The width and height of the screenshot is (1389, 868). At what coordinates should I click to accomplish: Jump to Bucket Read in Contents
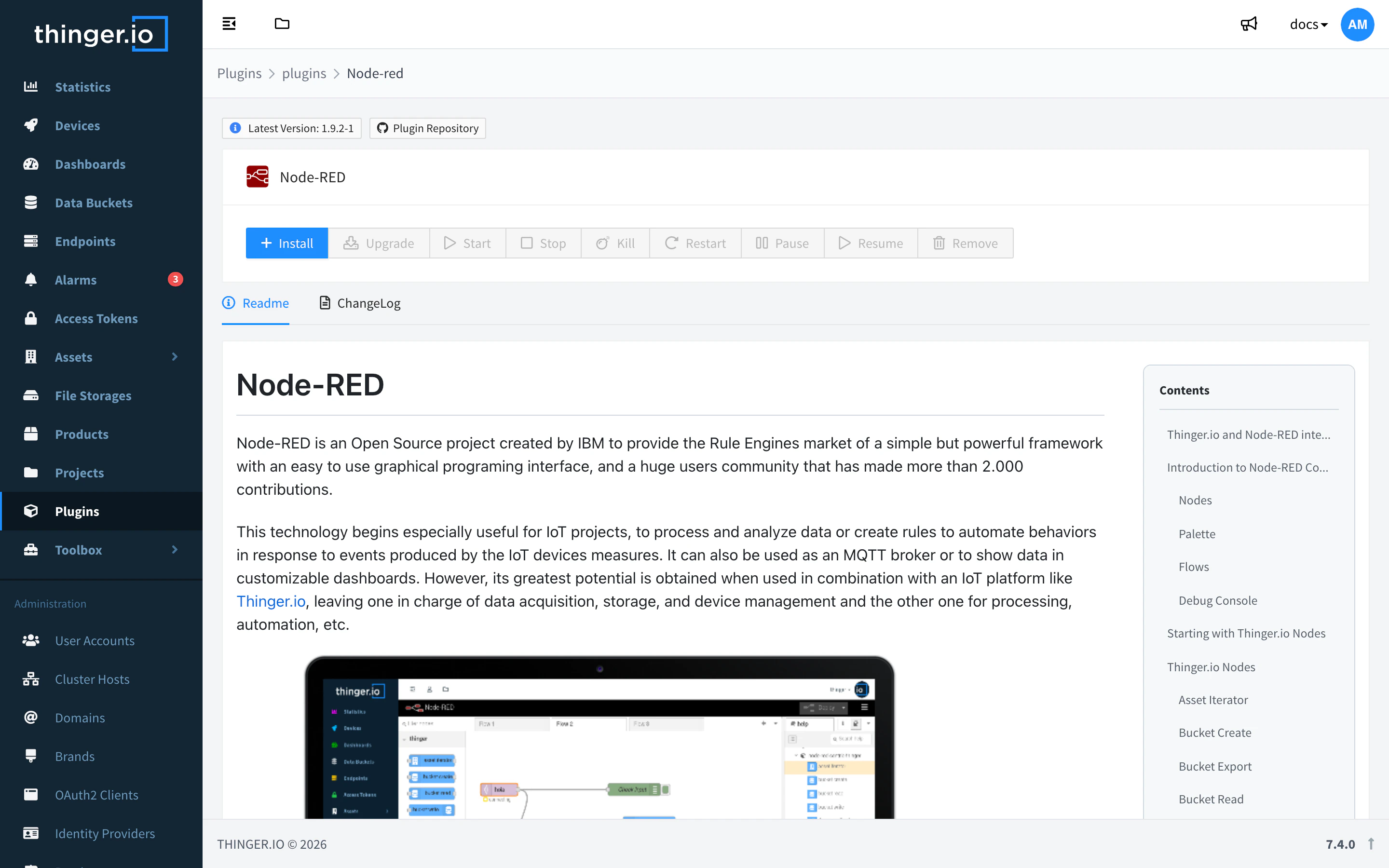[1211, 799]
